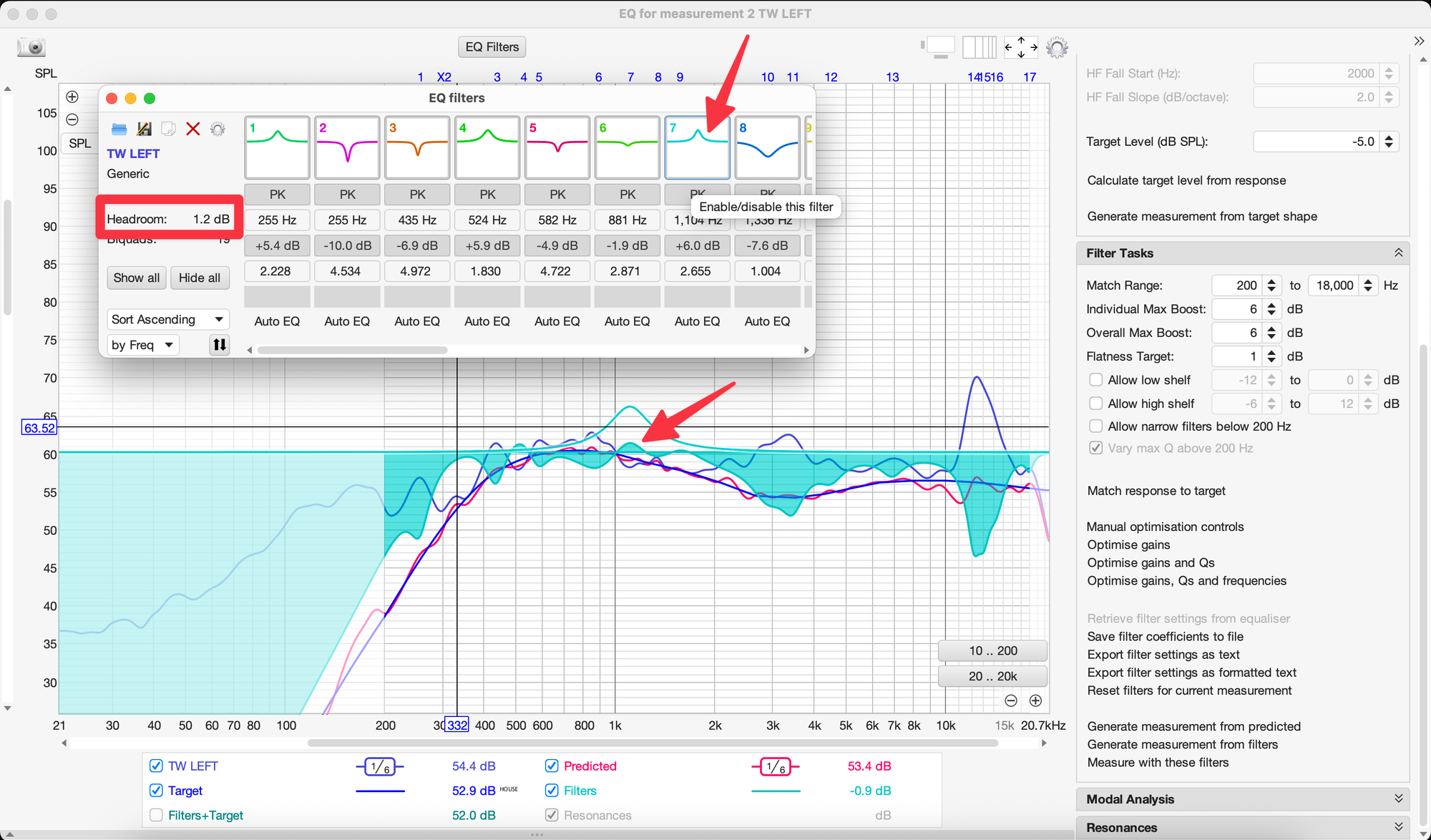Open the by Freq dropdown
The height and width of the screenshot is (840, 1431).
(x=143, y=345)
